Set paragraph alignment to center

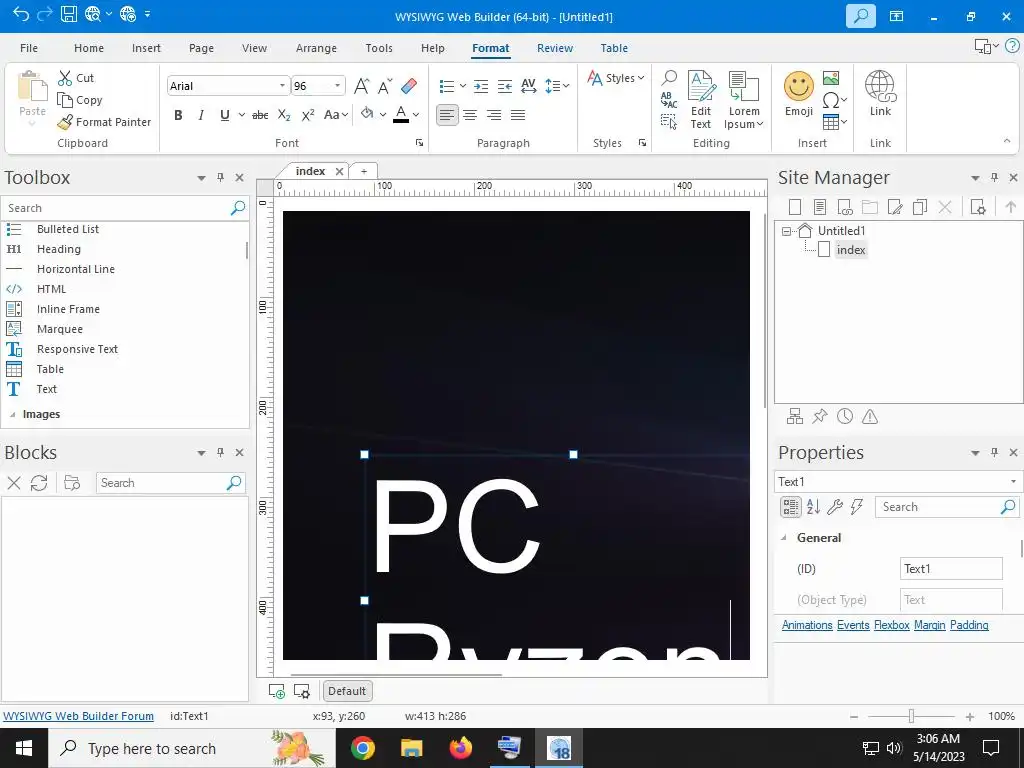470,115
